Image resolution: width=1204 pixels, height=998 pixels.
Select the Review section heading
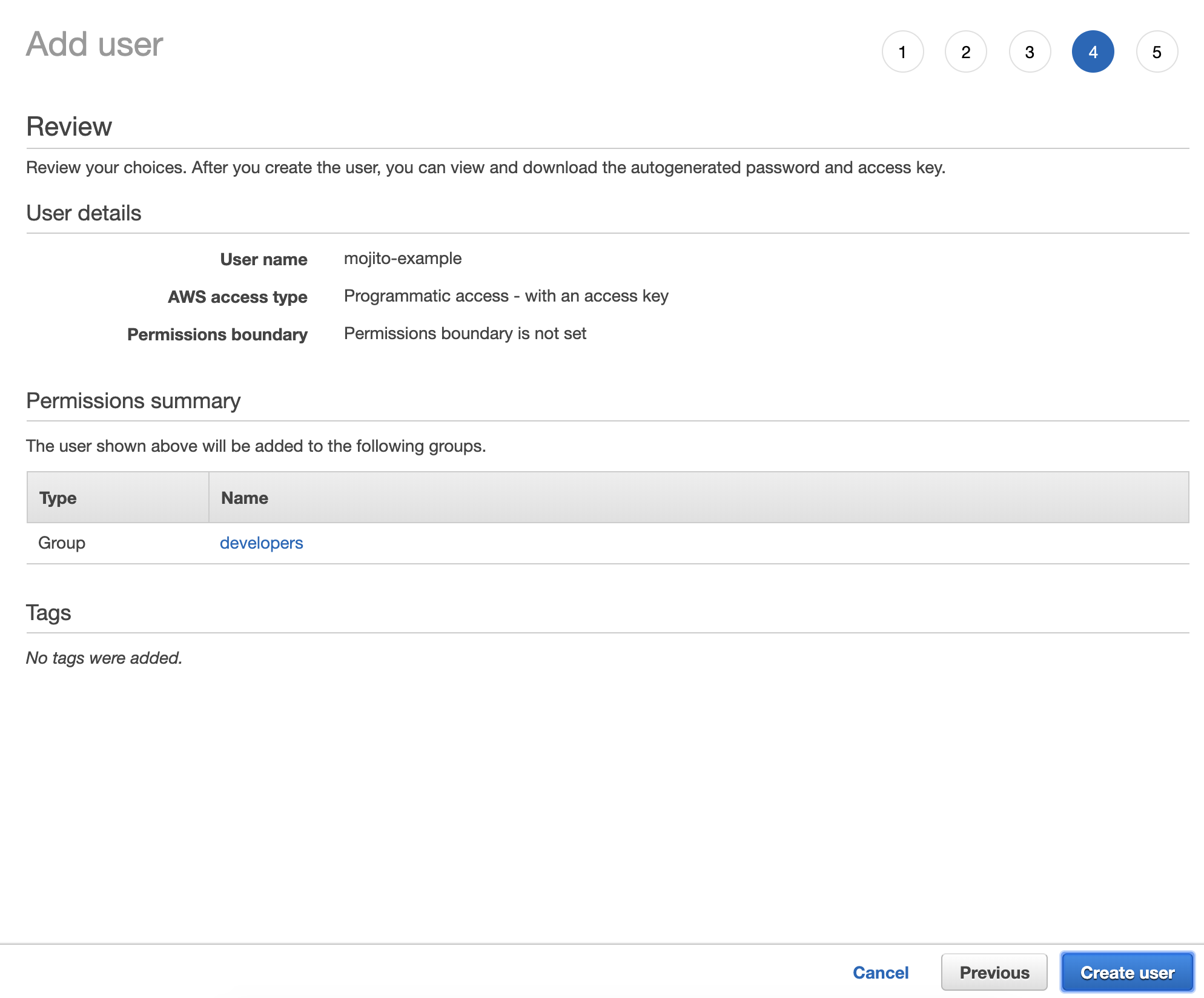click(68, 126)
